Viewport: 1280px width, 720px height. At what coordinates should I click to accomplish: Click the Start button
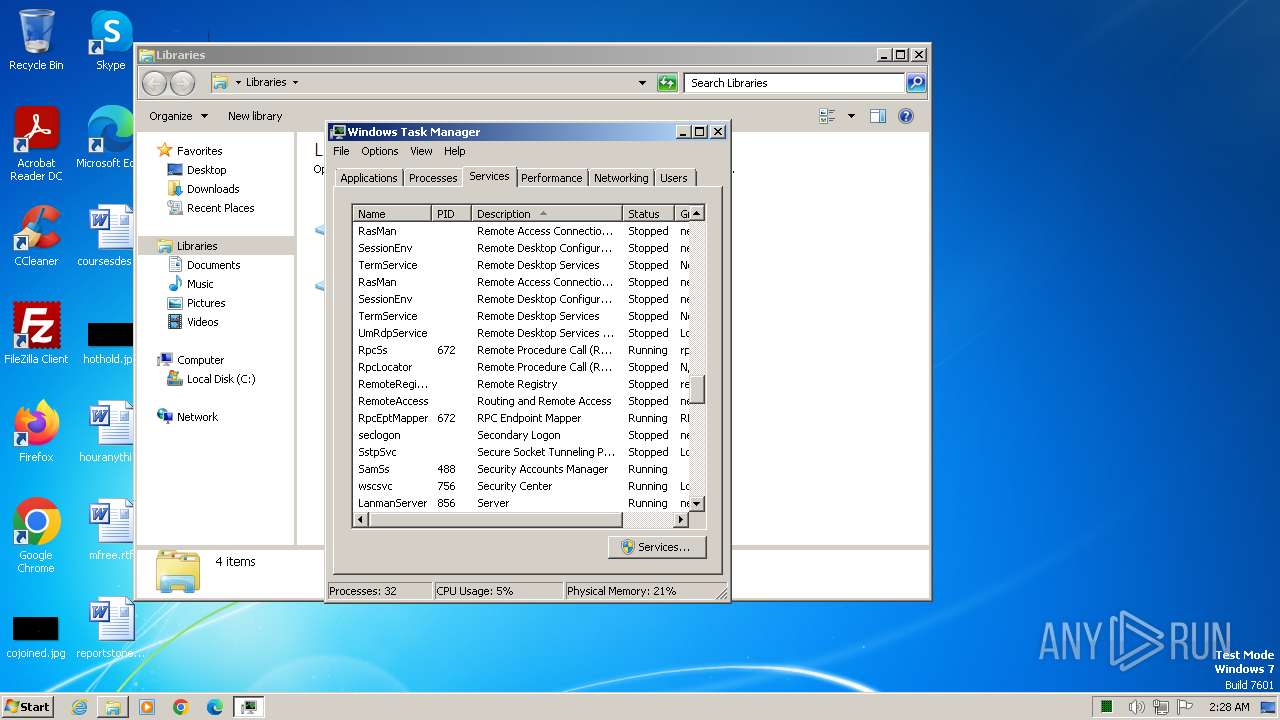(x=28, y=707)
